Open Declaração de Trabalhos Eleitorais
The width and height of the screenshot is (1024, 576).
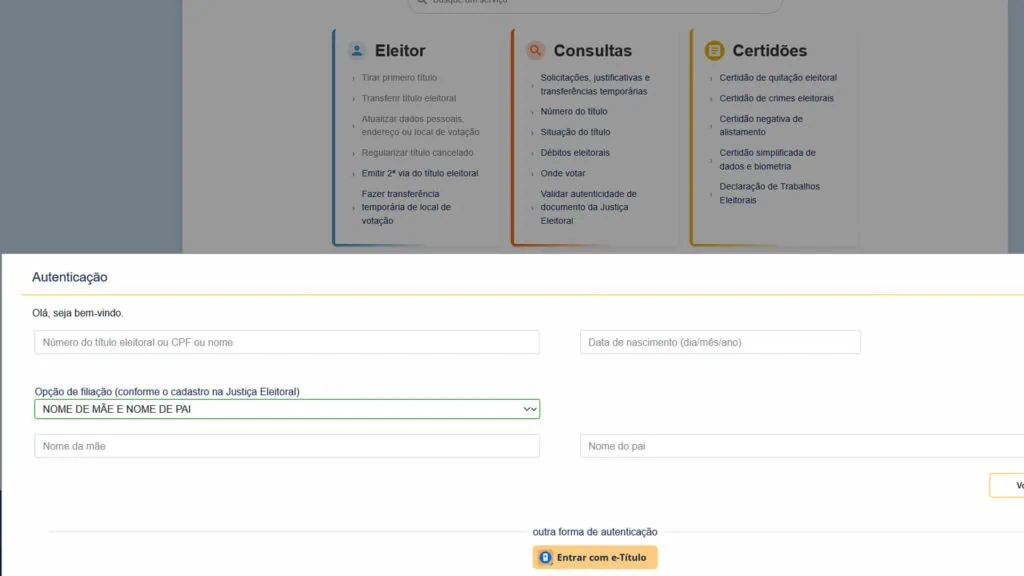click(x=769, y=193)
